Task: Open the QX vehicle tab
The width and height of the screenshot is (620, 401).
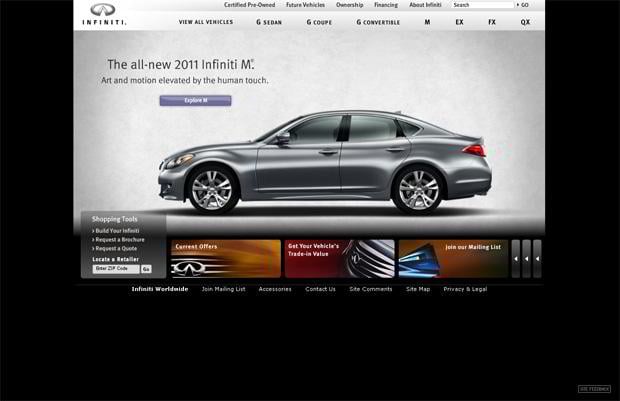Action: click(x=525, y=21)
